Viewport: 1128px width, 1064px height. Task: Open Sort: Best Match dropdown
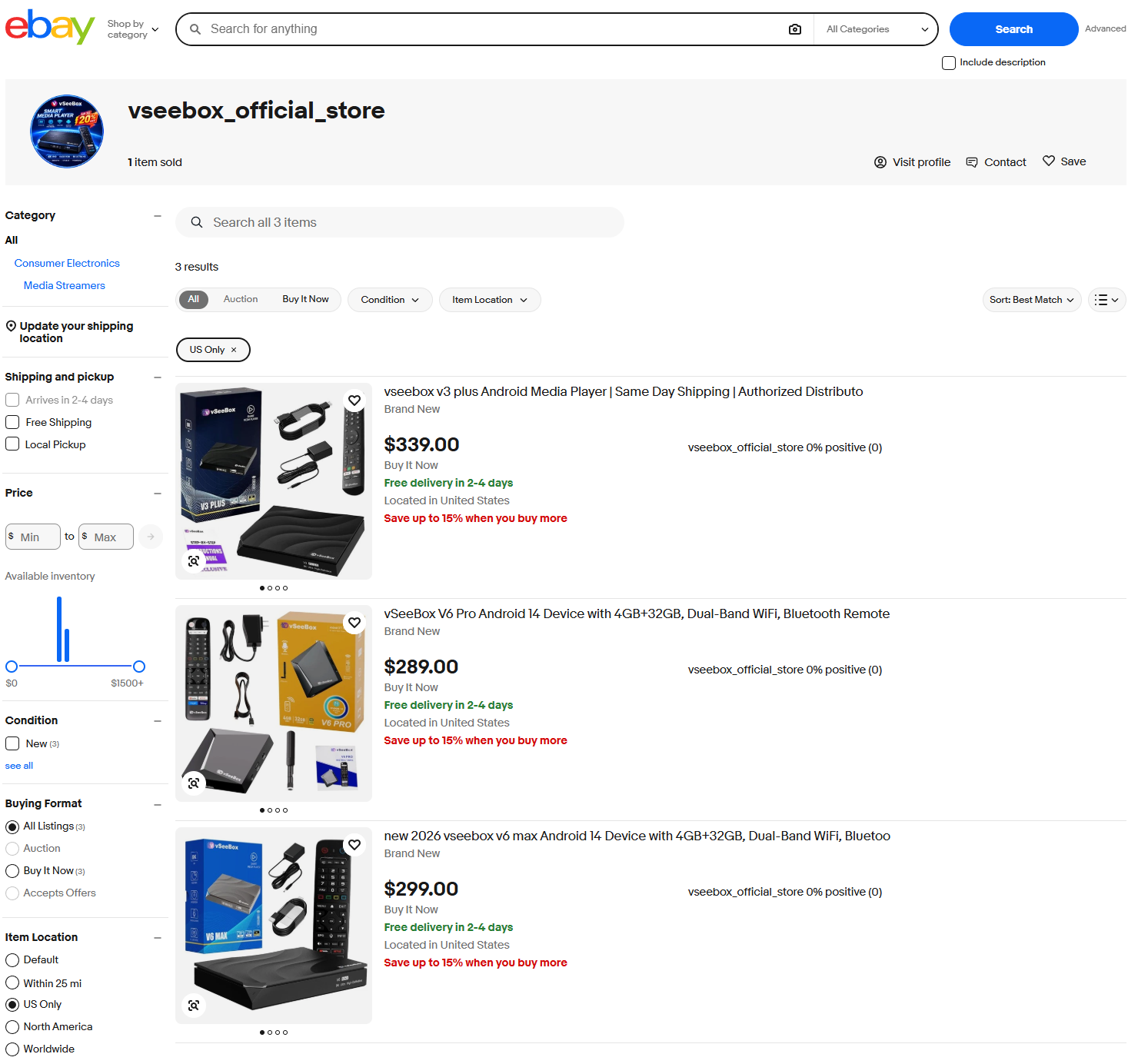(1032, 300)
